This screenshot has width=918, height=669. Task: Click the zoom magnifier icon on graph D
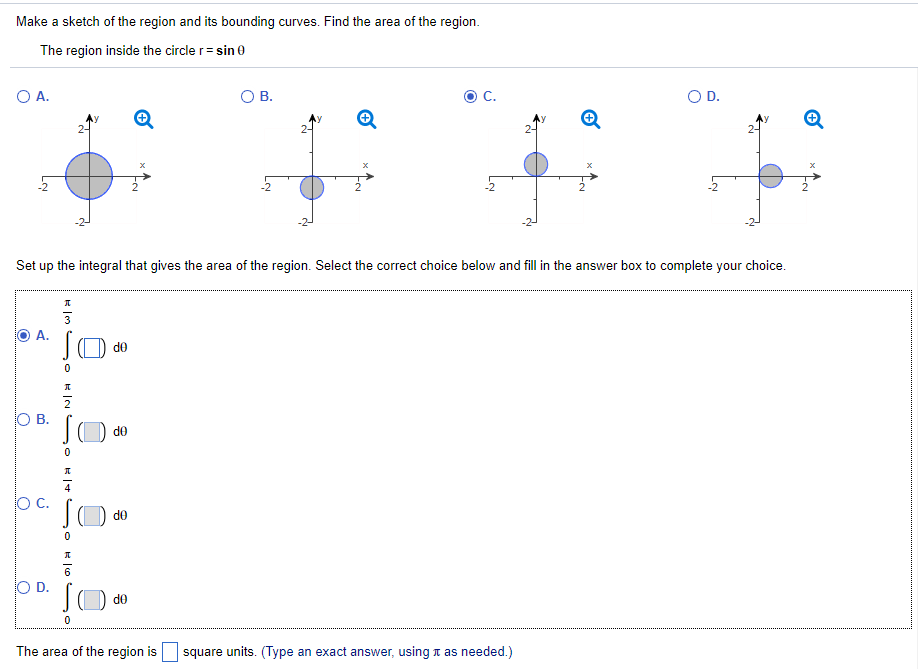(x=812, y=117)
